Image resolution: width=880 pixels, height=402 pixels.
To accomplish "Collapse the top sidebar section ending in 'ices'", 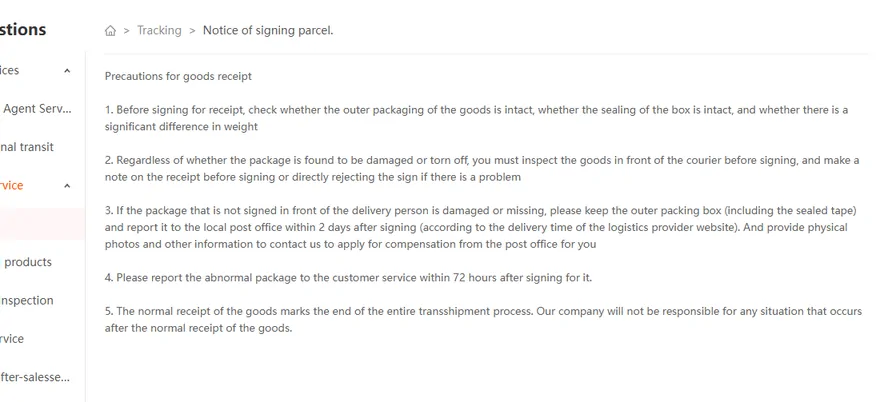I will (x=67, y=71).
